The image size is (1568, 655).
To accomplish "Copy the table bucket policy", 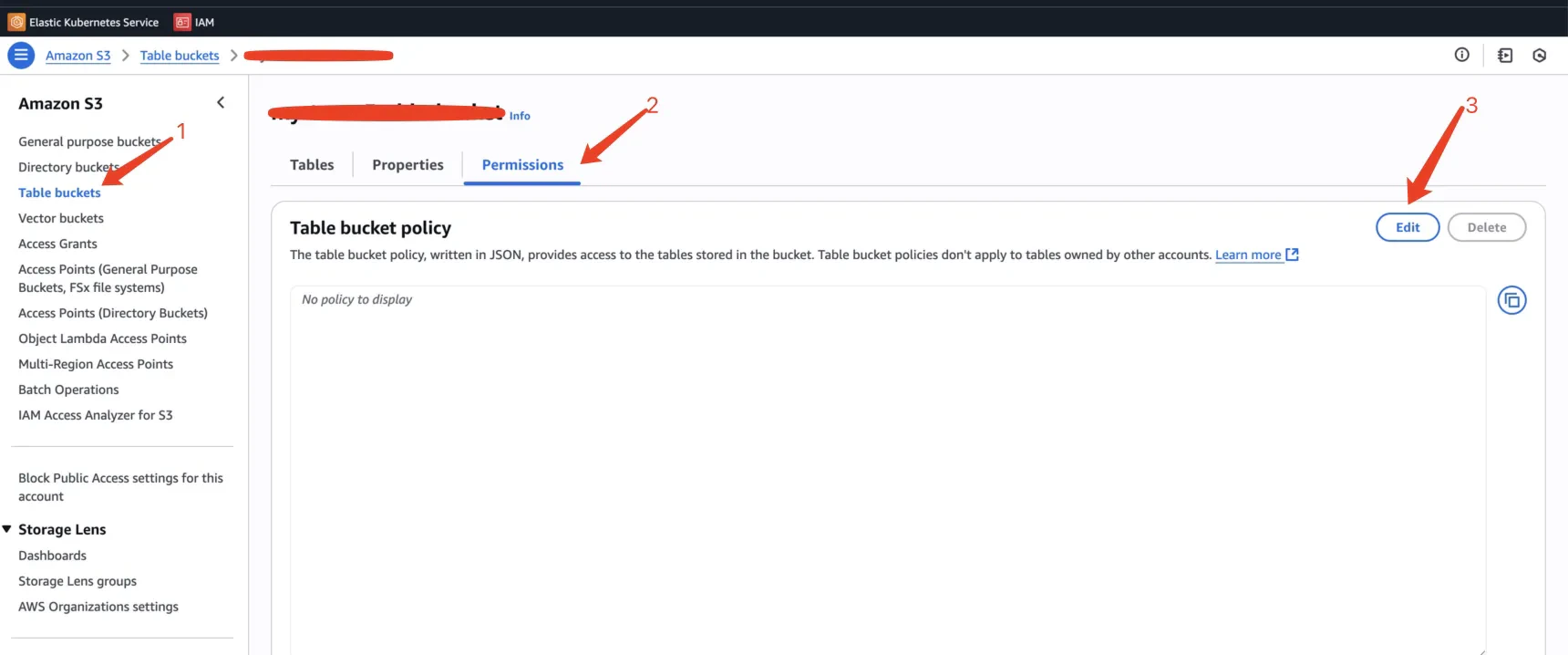I will [1511, 300].
